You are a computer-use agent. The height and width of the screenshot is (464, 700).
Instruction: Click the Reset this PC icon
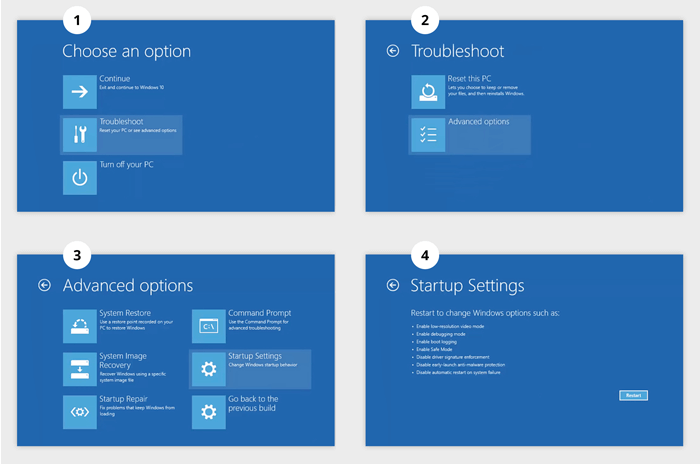point(428,91)
